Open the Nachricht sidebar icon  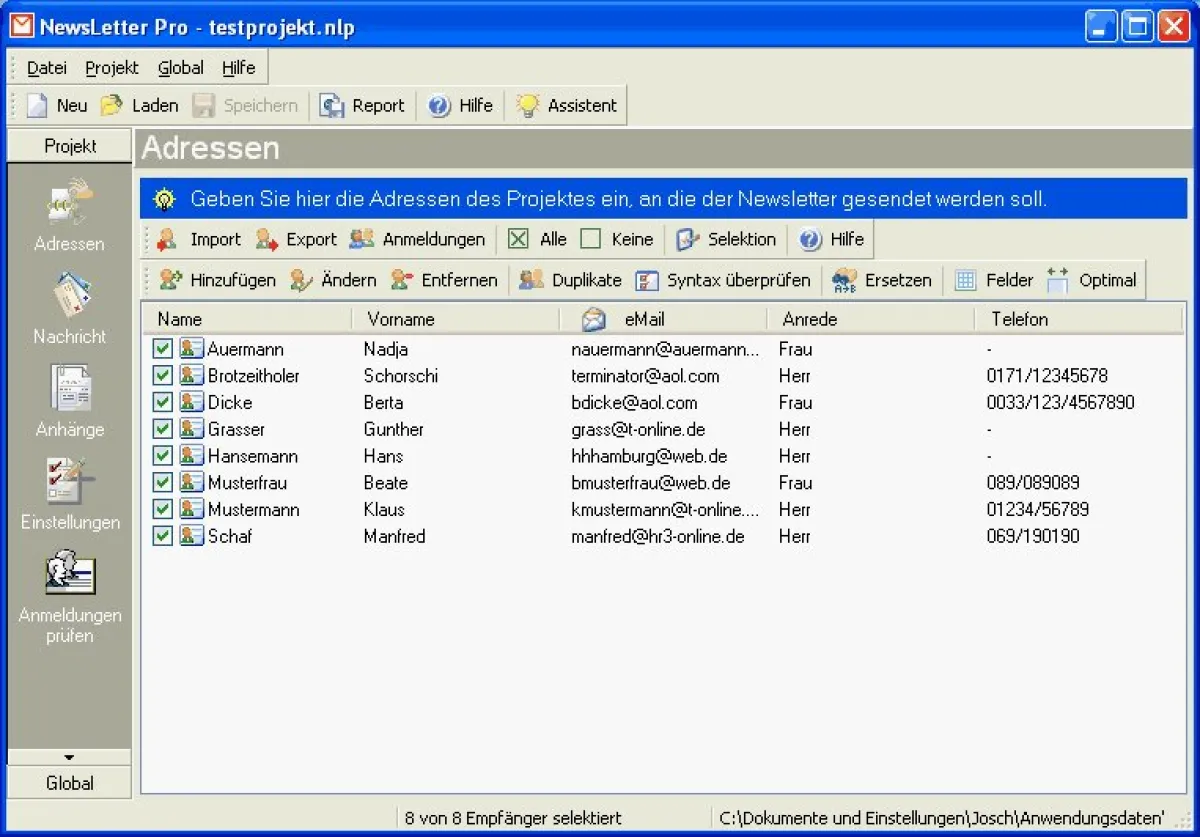69,298
